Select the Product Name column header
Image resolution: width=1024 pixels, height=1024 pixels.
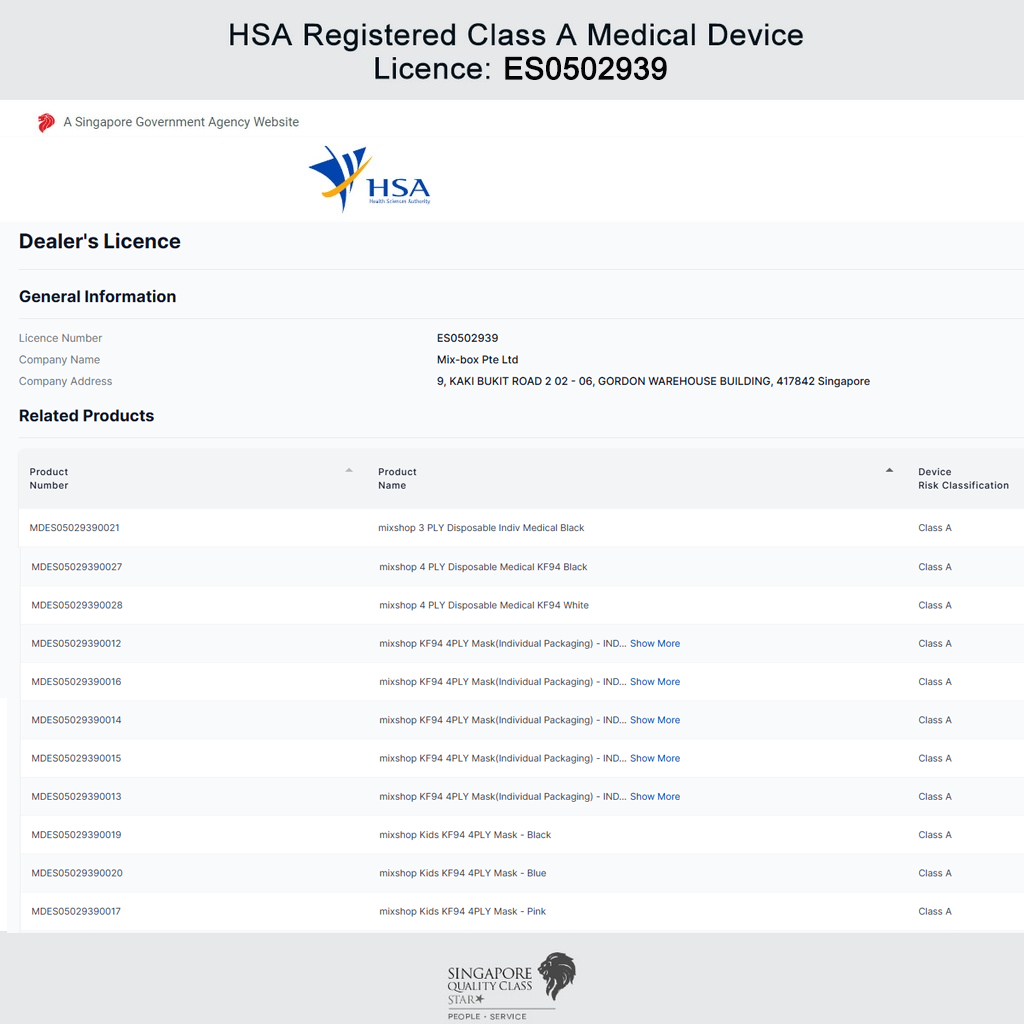[x=397, y=478]
